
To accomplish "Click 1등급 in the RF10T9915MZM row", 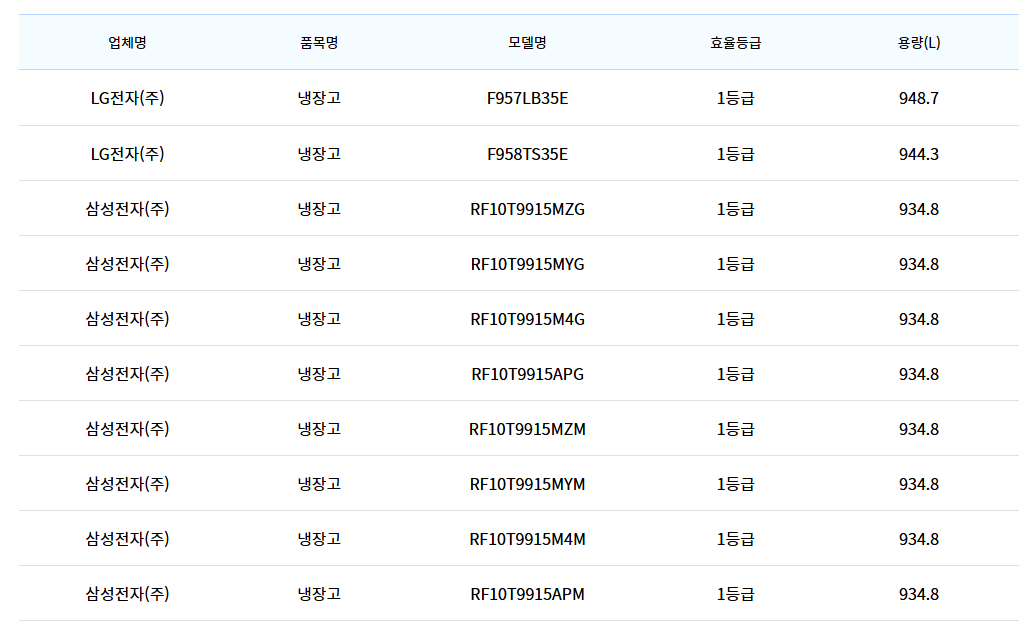I will tap(735, 429).
